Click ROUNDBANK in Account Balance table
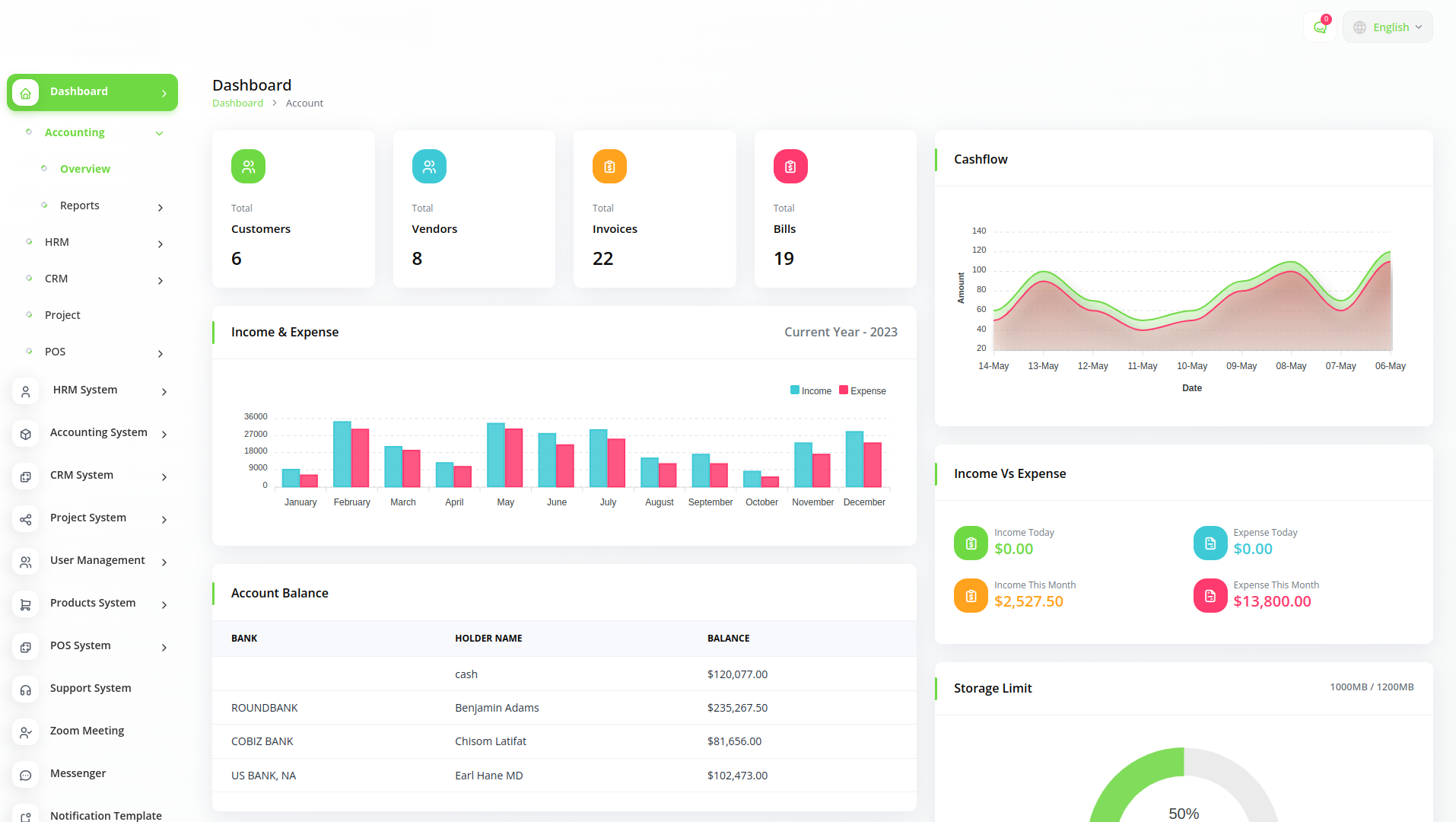Screen dimensions: 1456x822 [264, 708]
